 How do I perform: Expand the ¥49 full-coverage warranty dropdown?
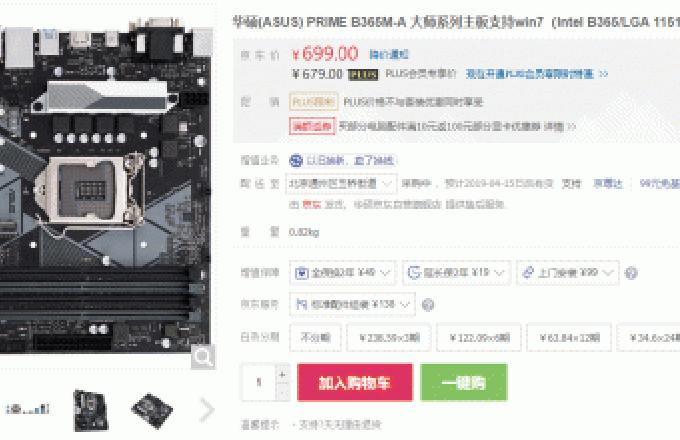coord(343,273)
